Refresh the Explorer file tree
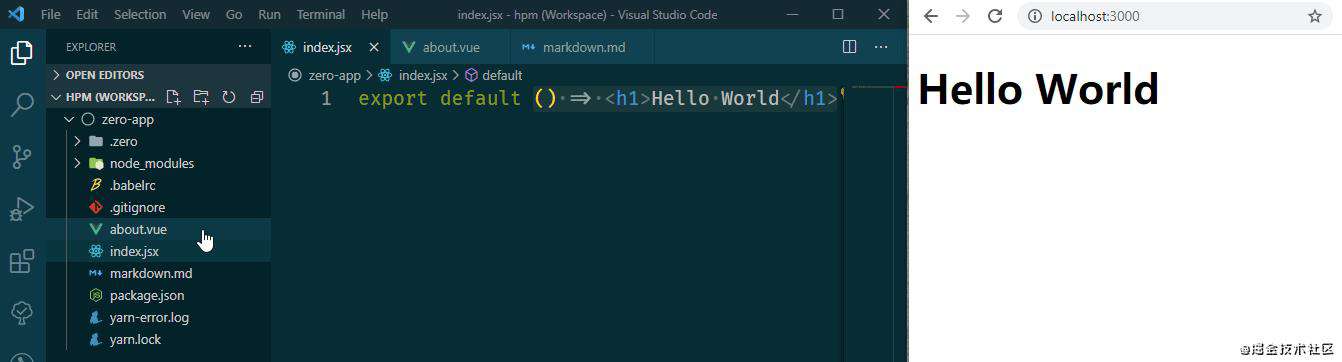The image size is (1342, 362). click(x=229, y=97)
